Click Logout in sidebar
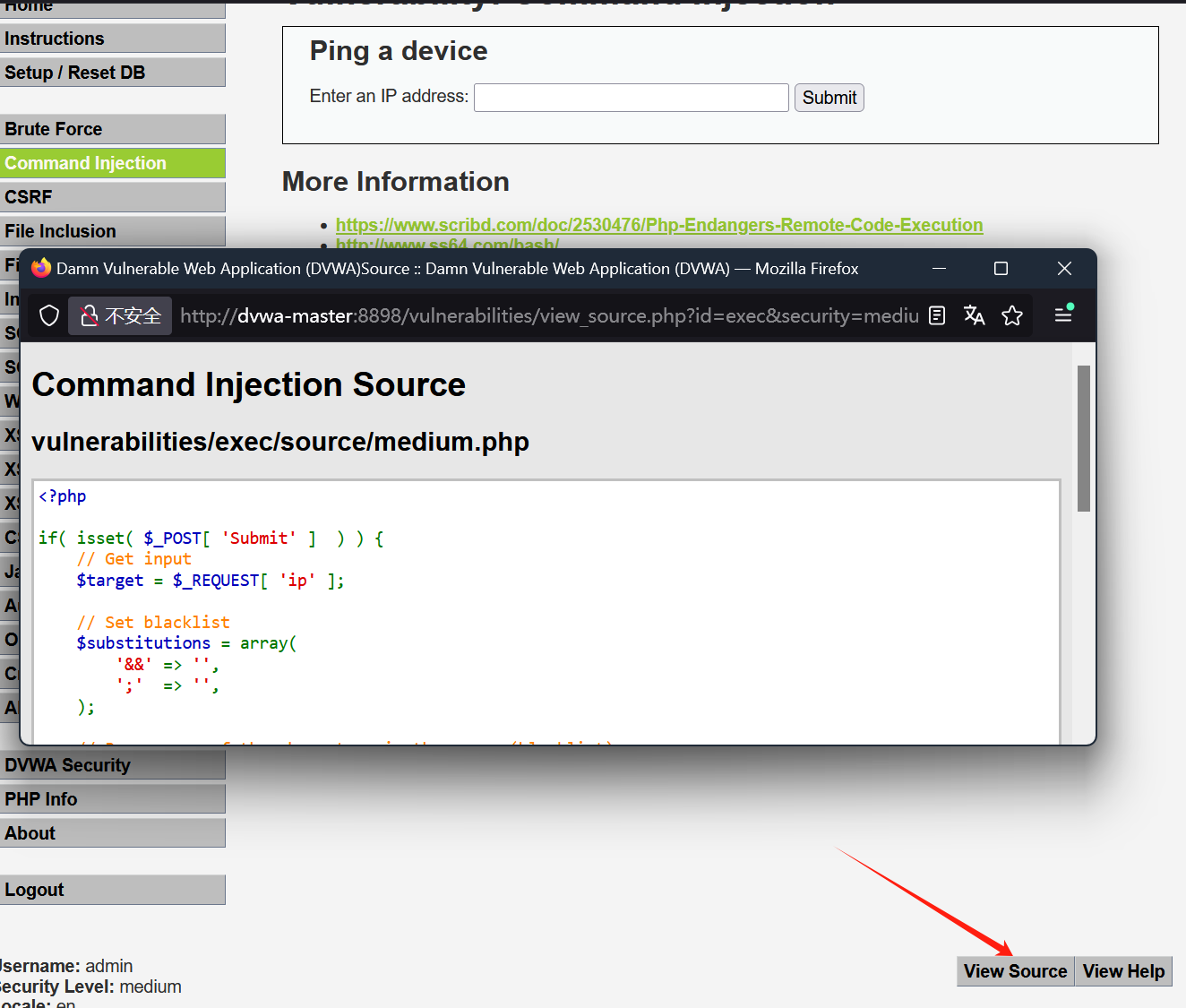Viewport: 1186px width, 1008px height. [x=112, y=890]
